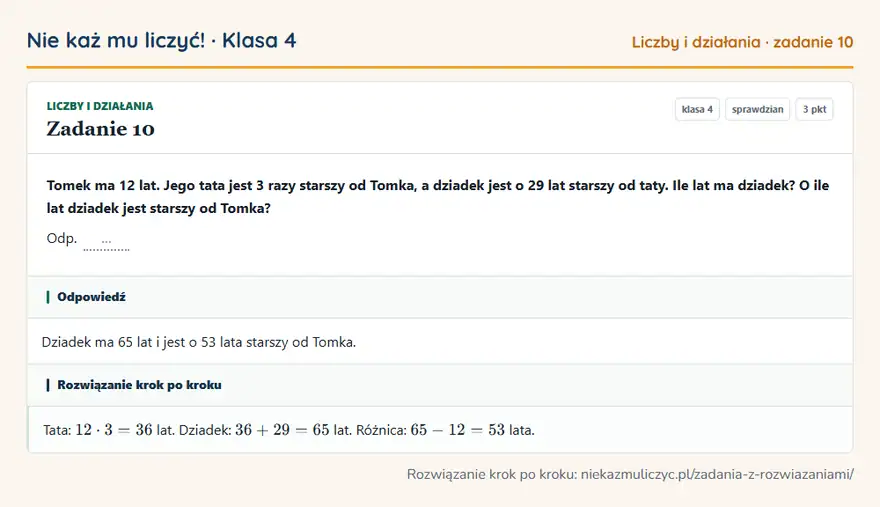Click the bold problem text about Tomek

tap(438, 197)
